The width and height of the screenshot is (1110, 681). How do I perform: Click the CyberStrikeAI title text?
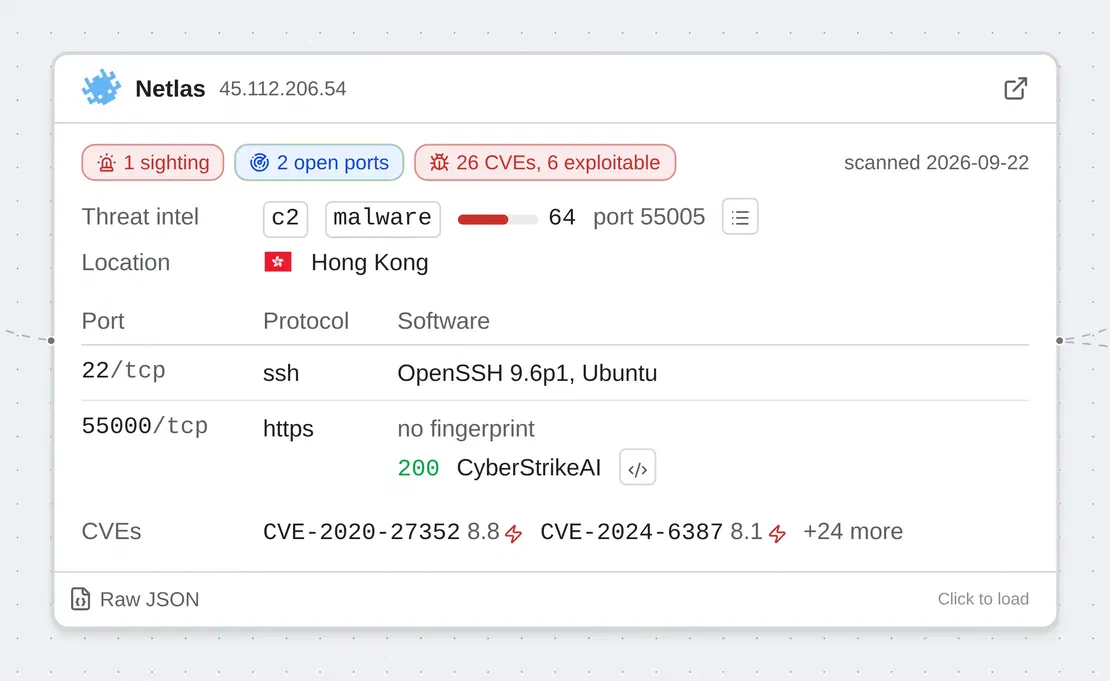pos(529,468)
